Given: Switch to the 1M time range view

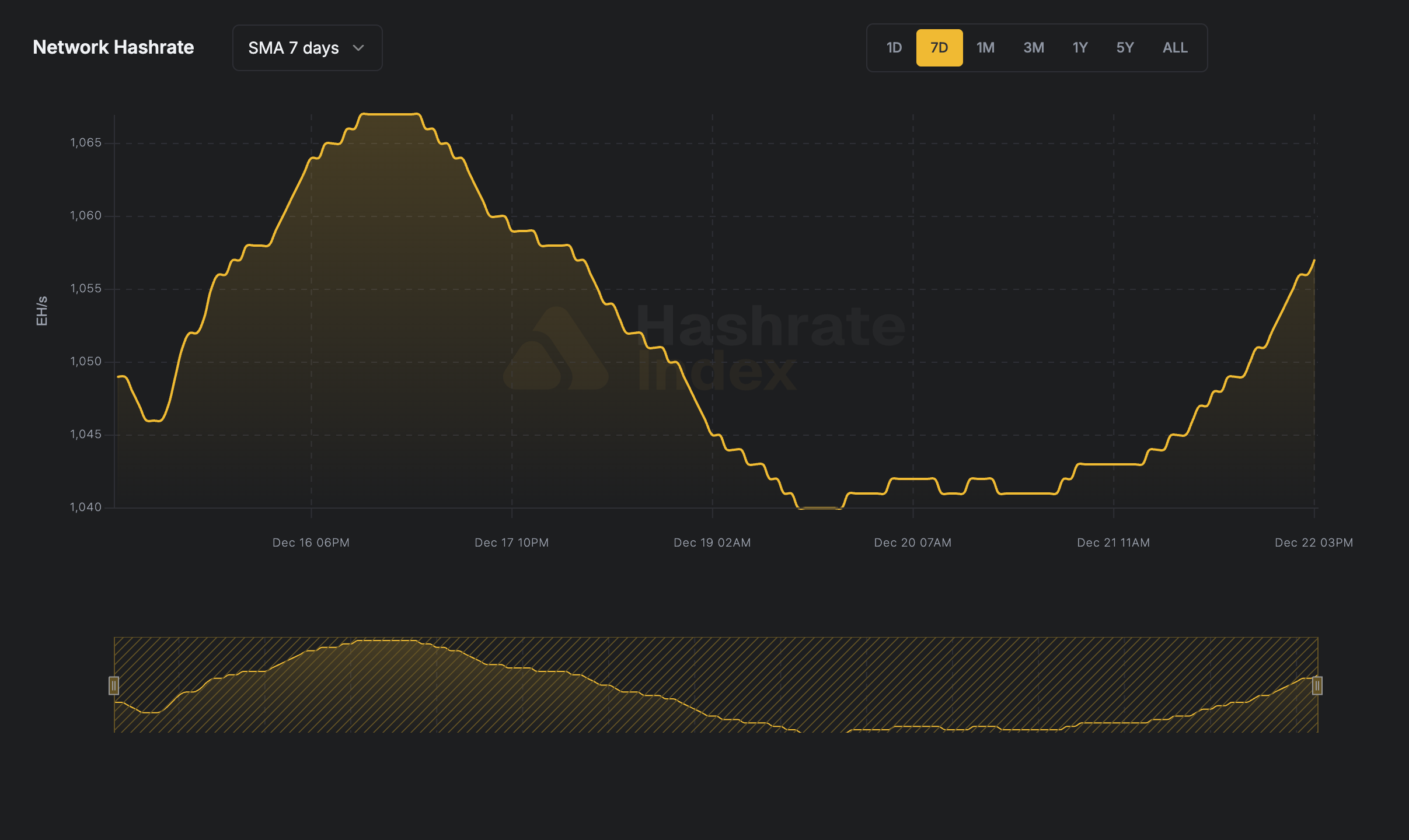Looking at the screenshot, I should (986, 47).
